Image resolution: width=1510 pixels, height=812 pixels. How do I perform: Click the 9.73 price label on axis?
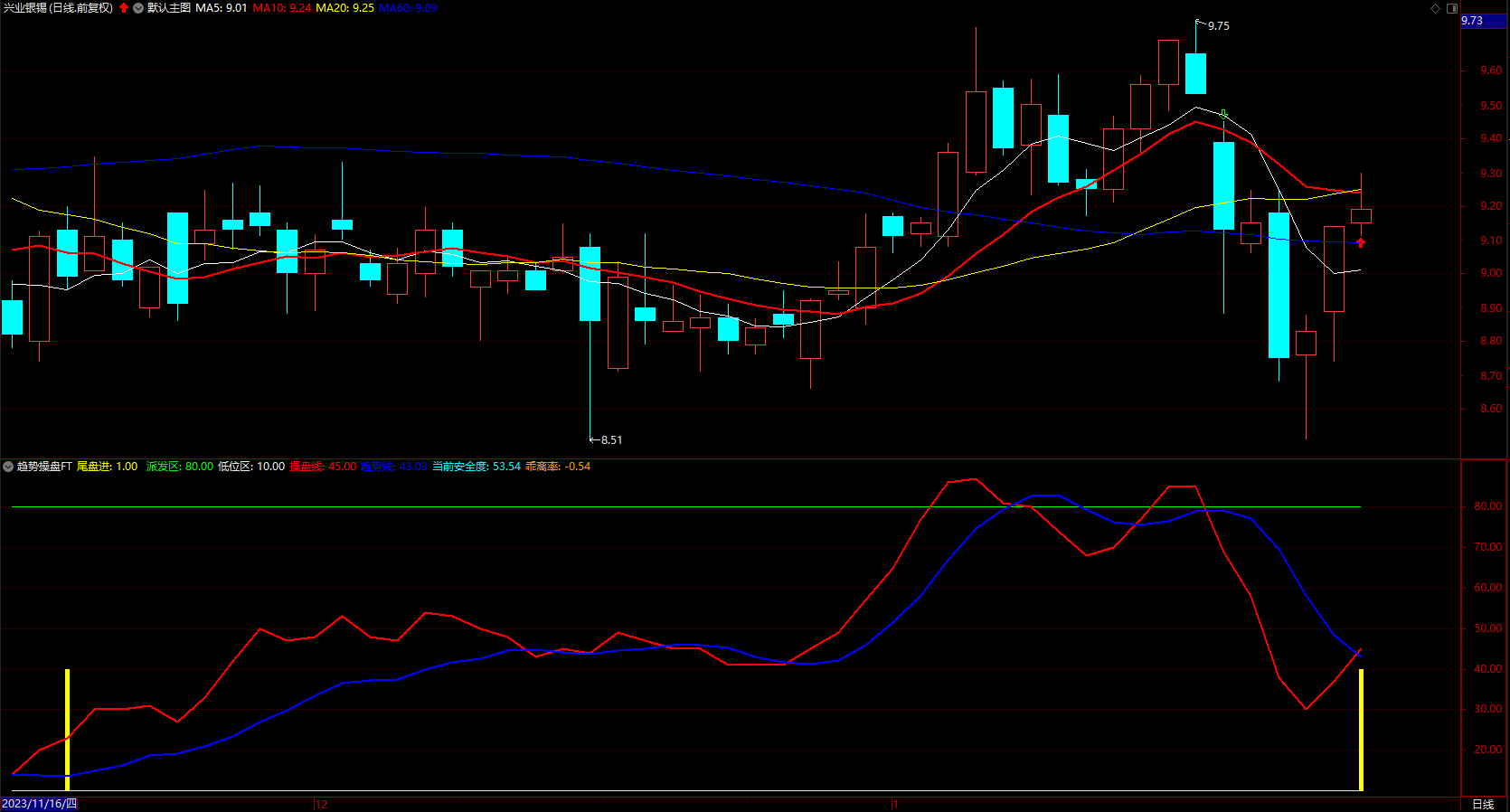[x=1472, y=21]
